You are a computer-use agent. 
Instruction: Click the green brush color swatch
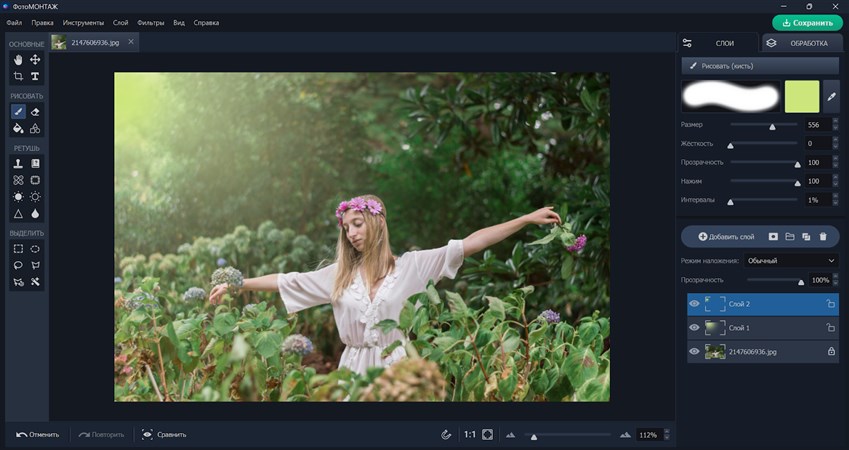[802, 97]
